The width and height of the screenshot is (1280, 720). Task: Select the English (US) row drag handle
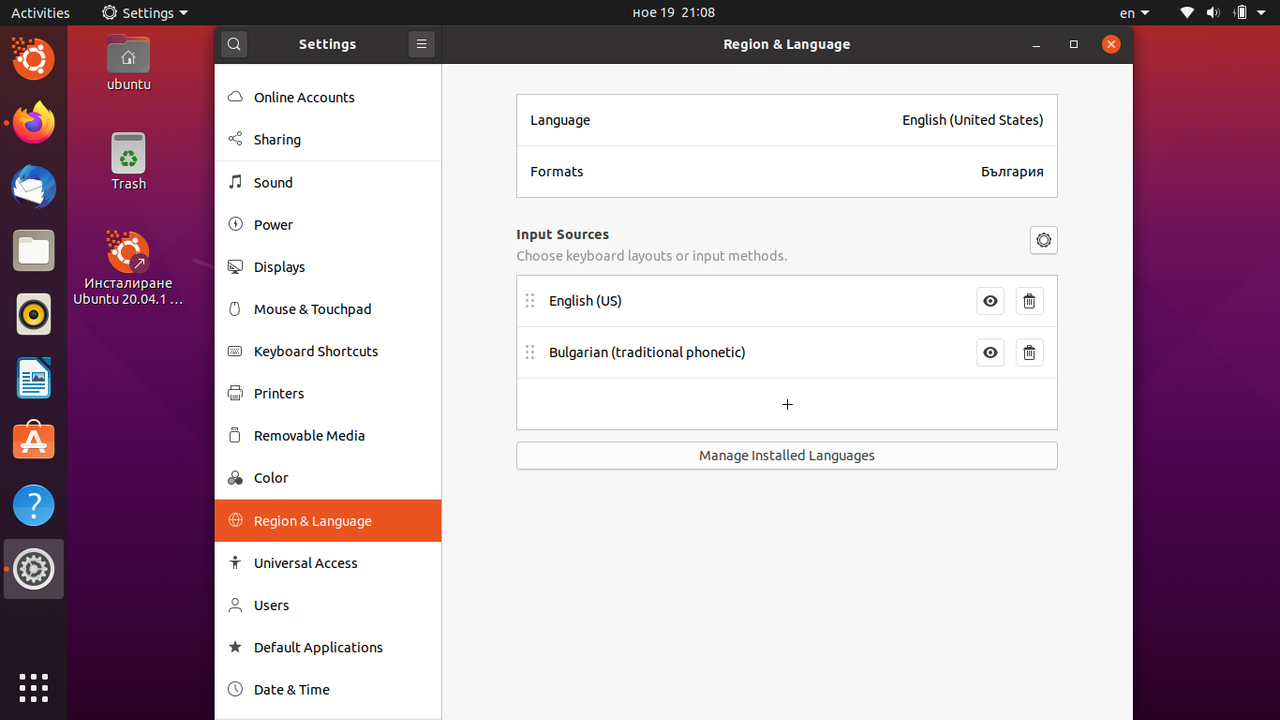click(x=530, y=301)
